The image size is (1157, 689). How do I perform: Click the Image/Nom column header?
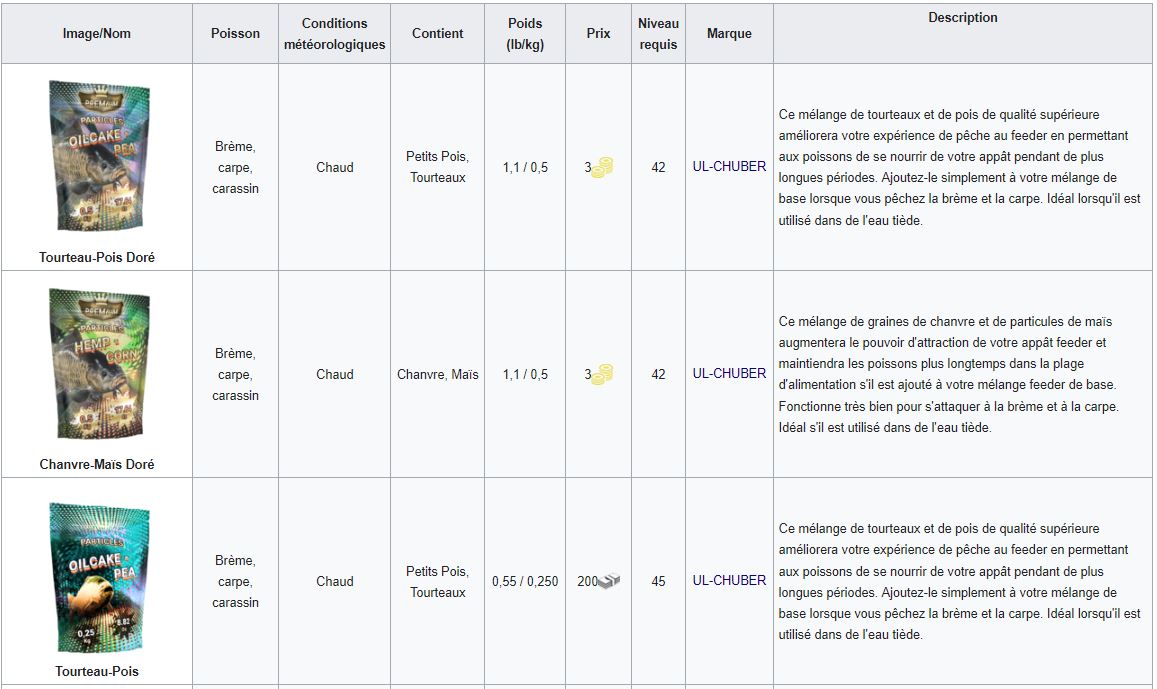coord(97,33)
